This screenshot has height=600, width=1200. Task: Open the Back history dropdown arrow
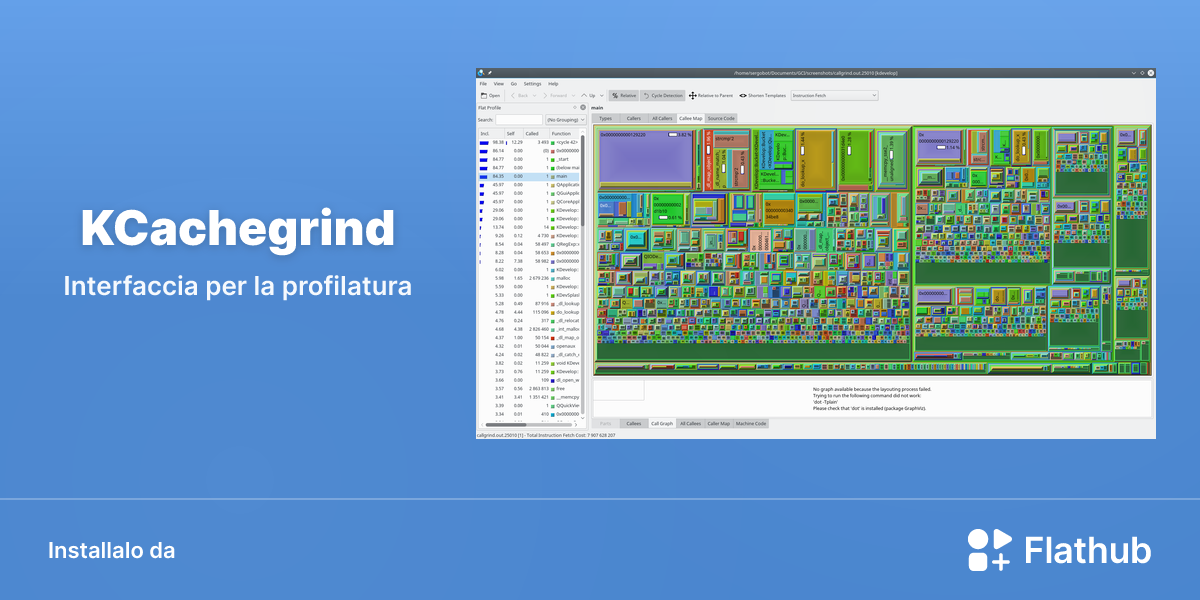pyautogui.click(x=535, y=95)
